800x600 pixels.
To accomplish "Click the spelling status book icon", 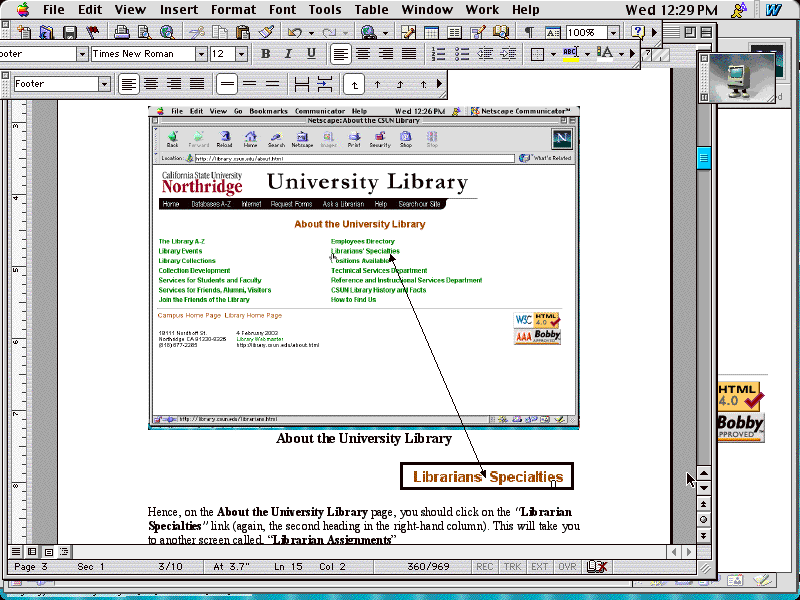I will click(x=596, y=567).
